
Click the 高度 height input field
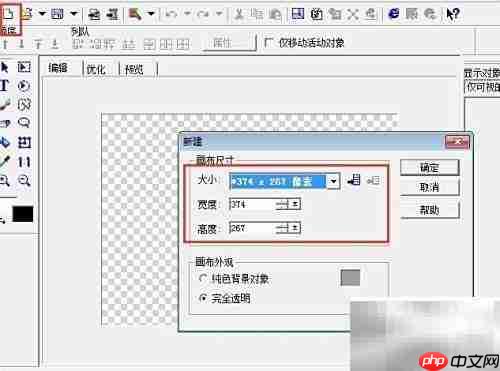point(253,228)
